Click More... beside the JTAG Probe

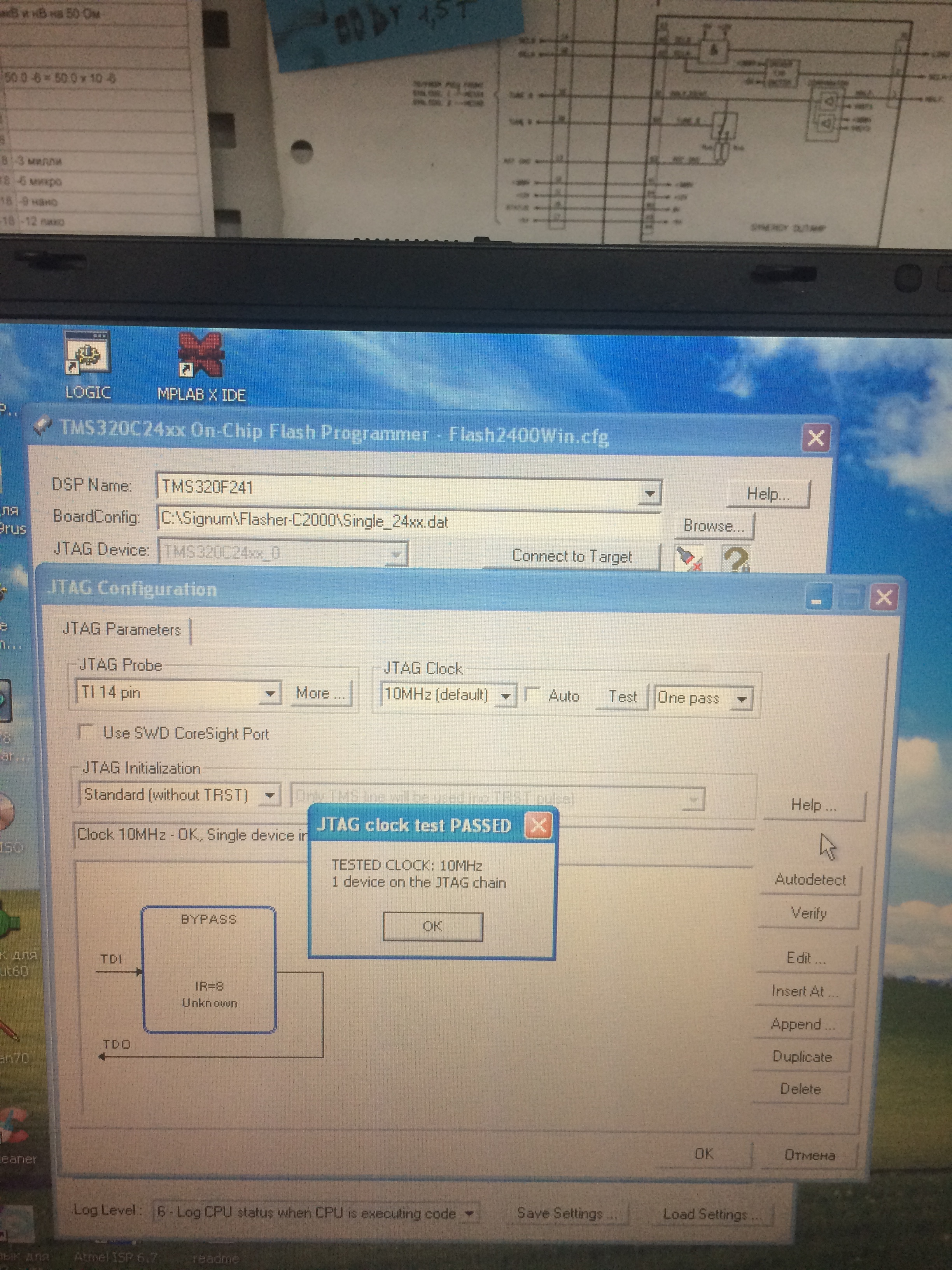(321, 694)
